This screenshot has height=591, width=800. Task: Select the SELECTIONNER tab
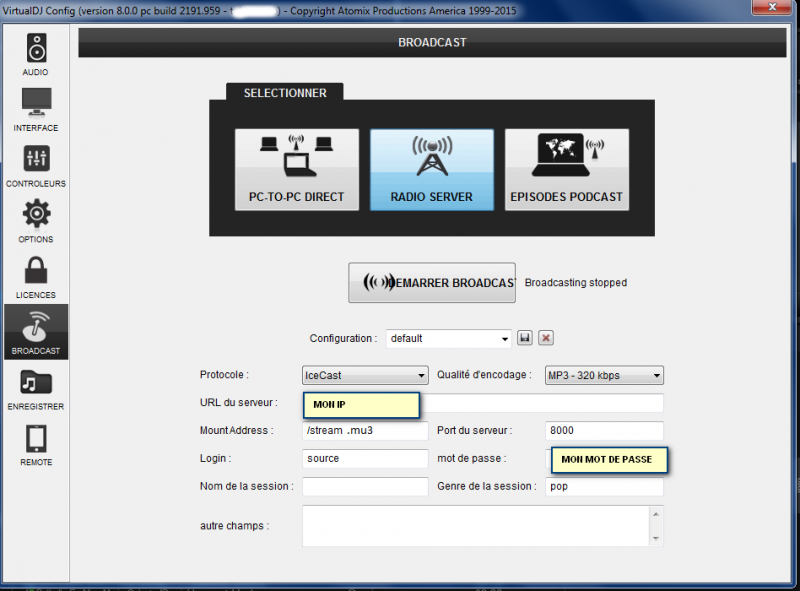[x=285, y=93]
